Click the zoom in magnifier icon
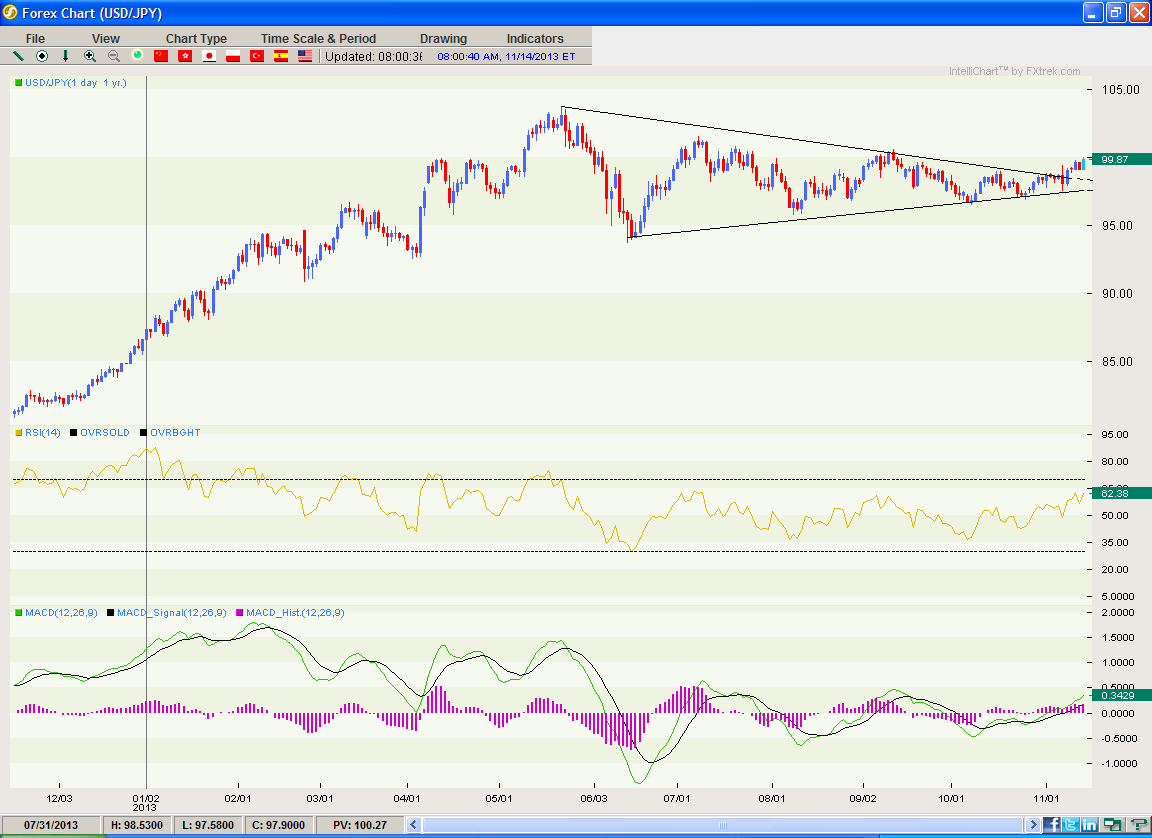 [x=90, y=56]
